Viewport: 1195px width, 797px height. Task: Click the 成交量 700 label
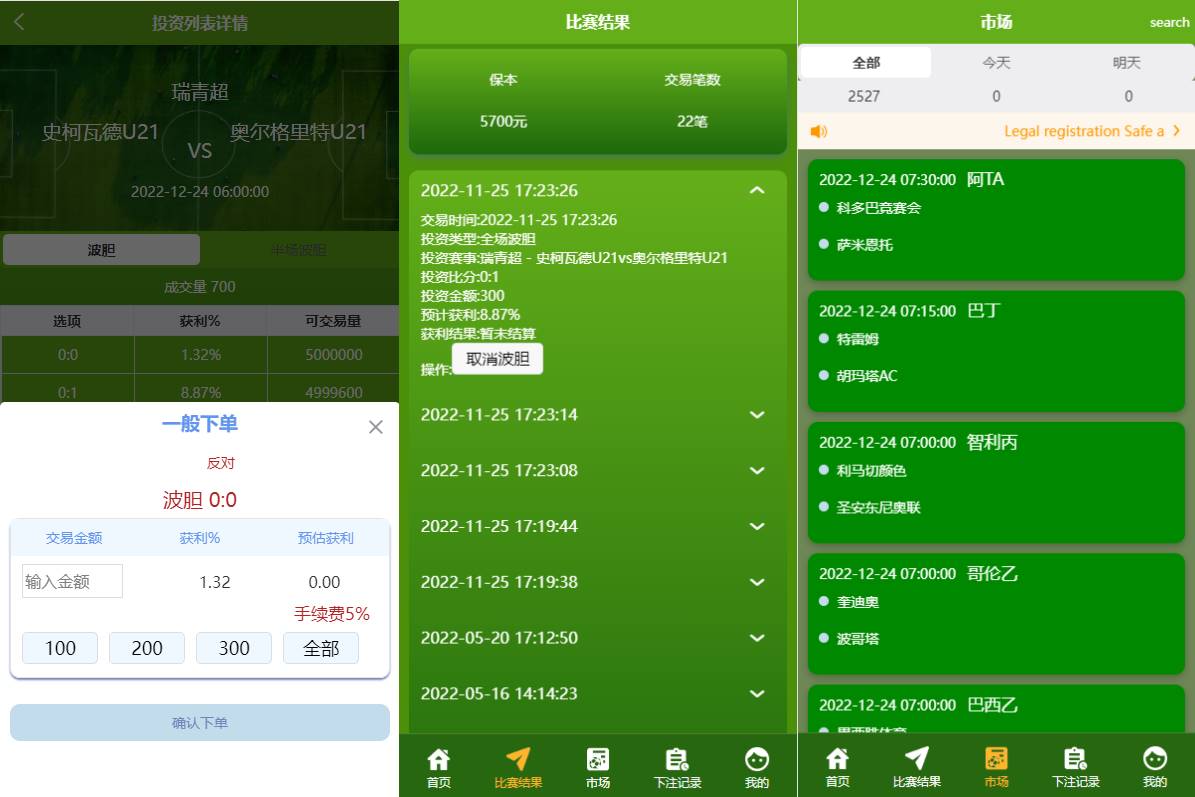(200, 287)
